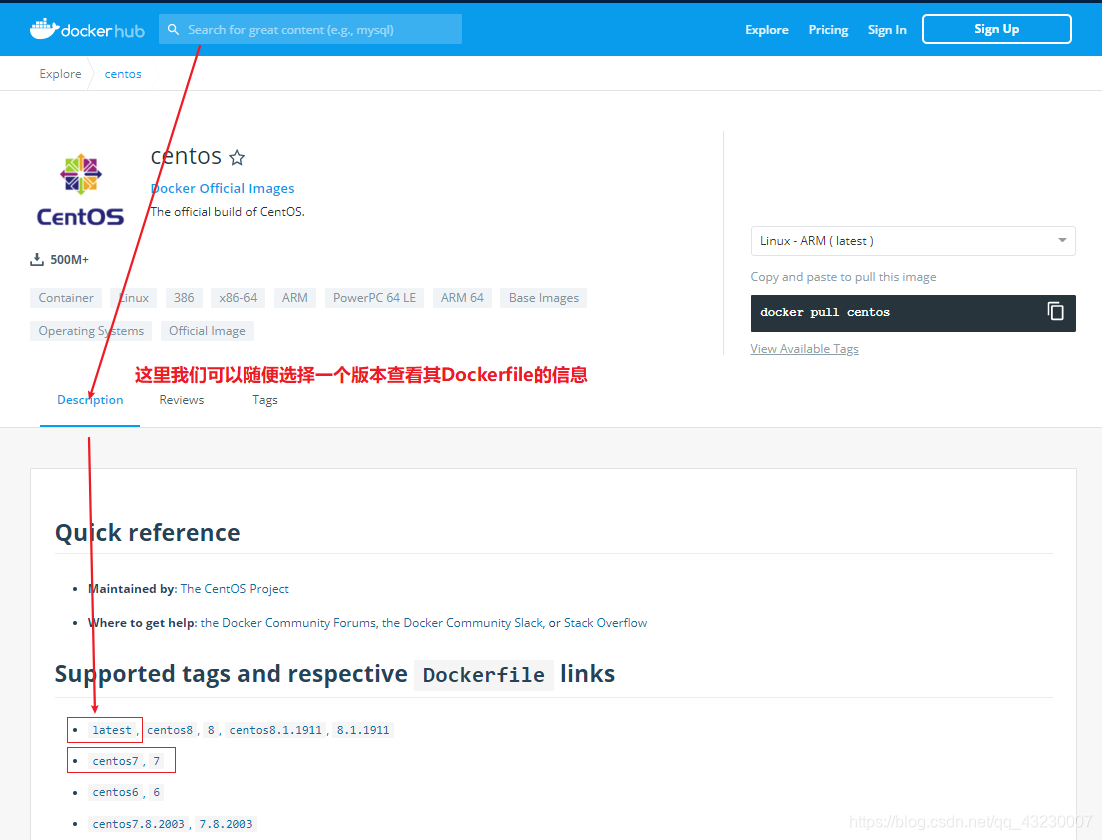Click centos breadcrumb link
This screenshot has height=840, width=1102.
tap(123, 74)
